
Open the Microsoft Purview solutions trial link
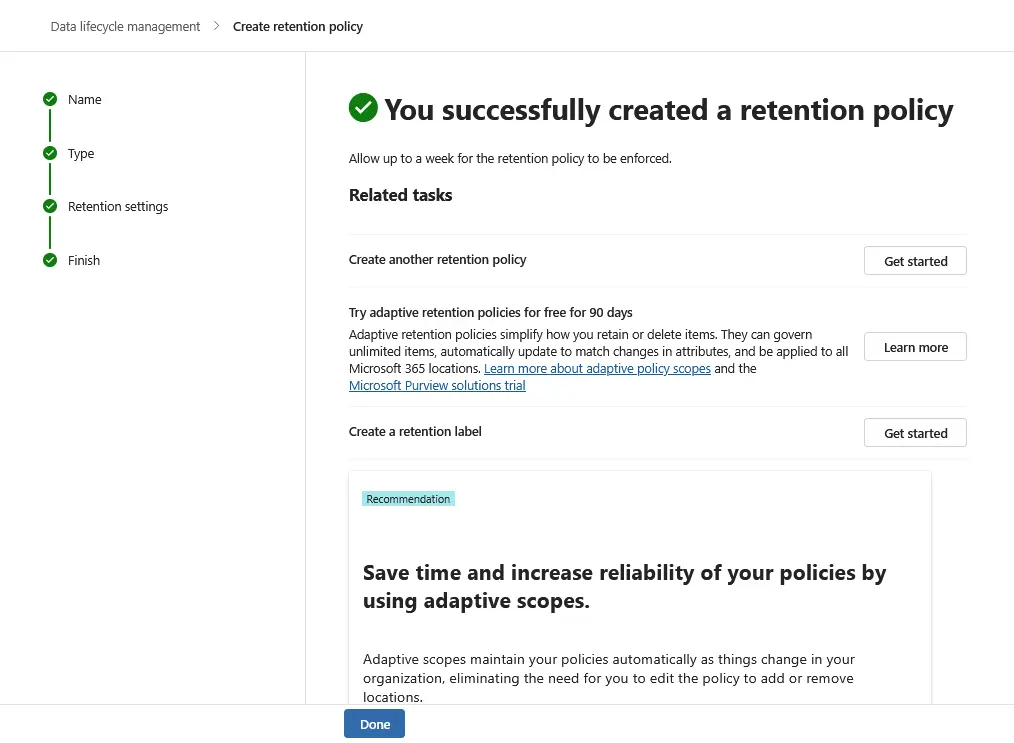tap(436, 385)
